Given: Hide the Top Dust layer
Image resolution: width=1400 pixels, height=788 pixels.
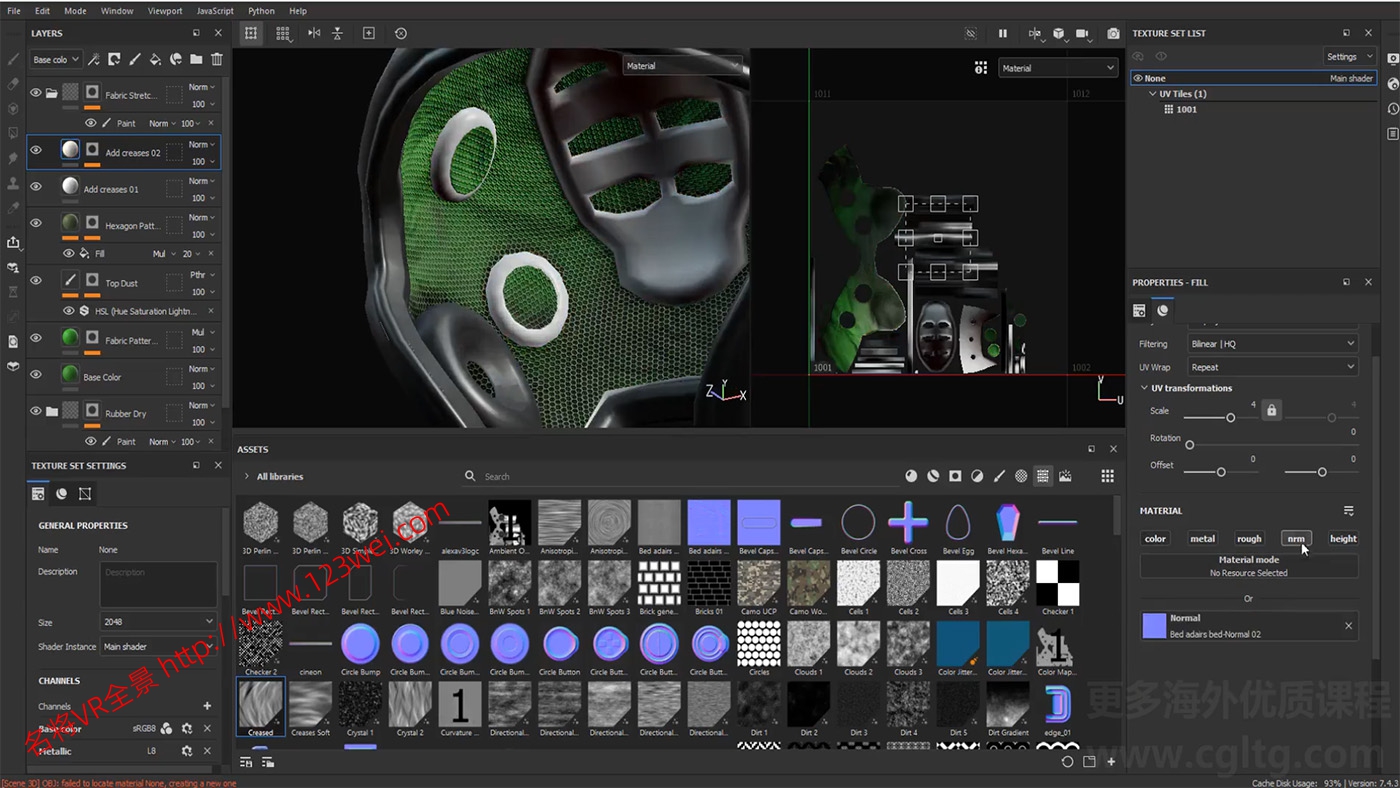Looking at the screenshot, I should (x=35, y=280).
